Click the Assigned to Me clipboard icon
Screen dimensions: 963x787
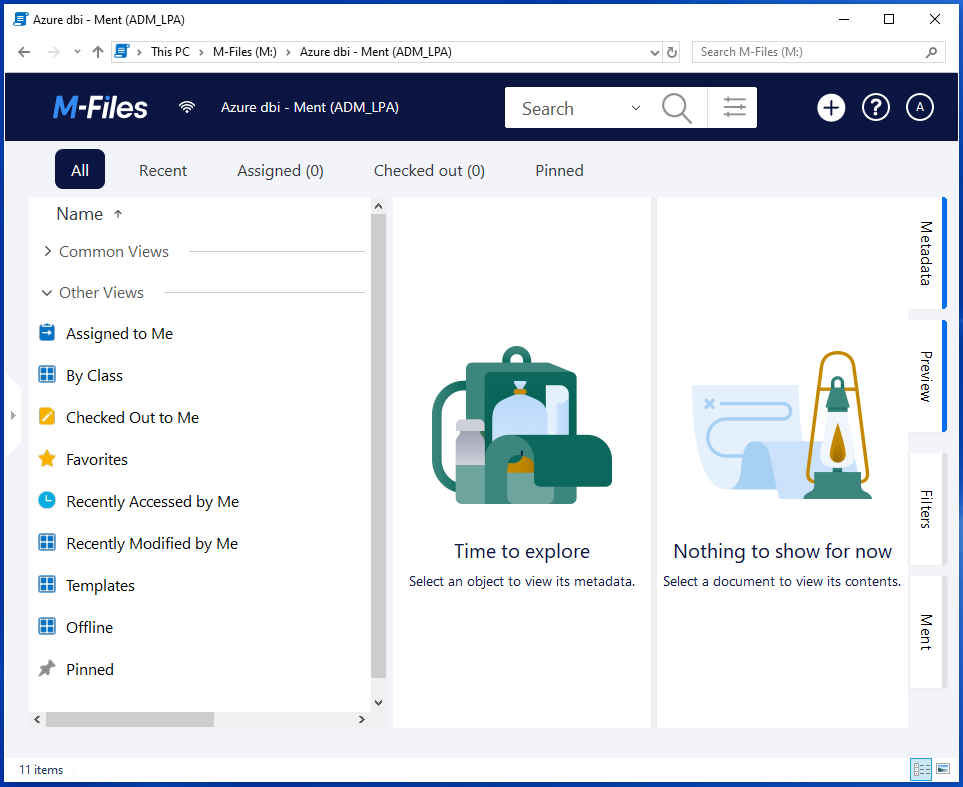(x=47, y=332)
